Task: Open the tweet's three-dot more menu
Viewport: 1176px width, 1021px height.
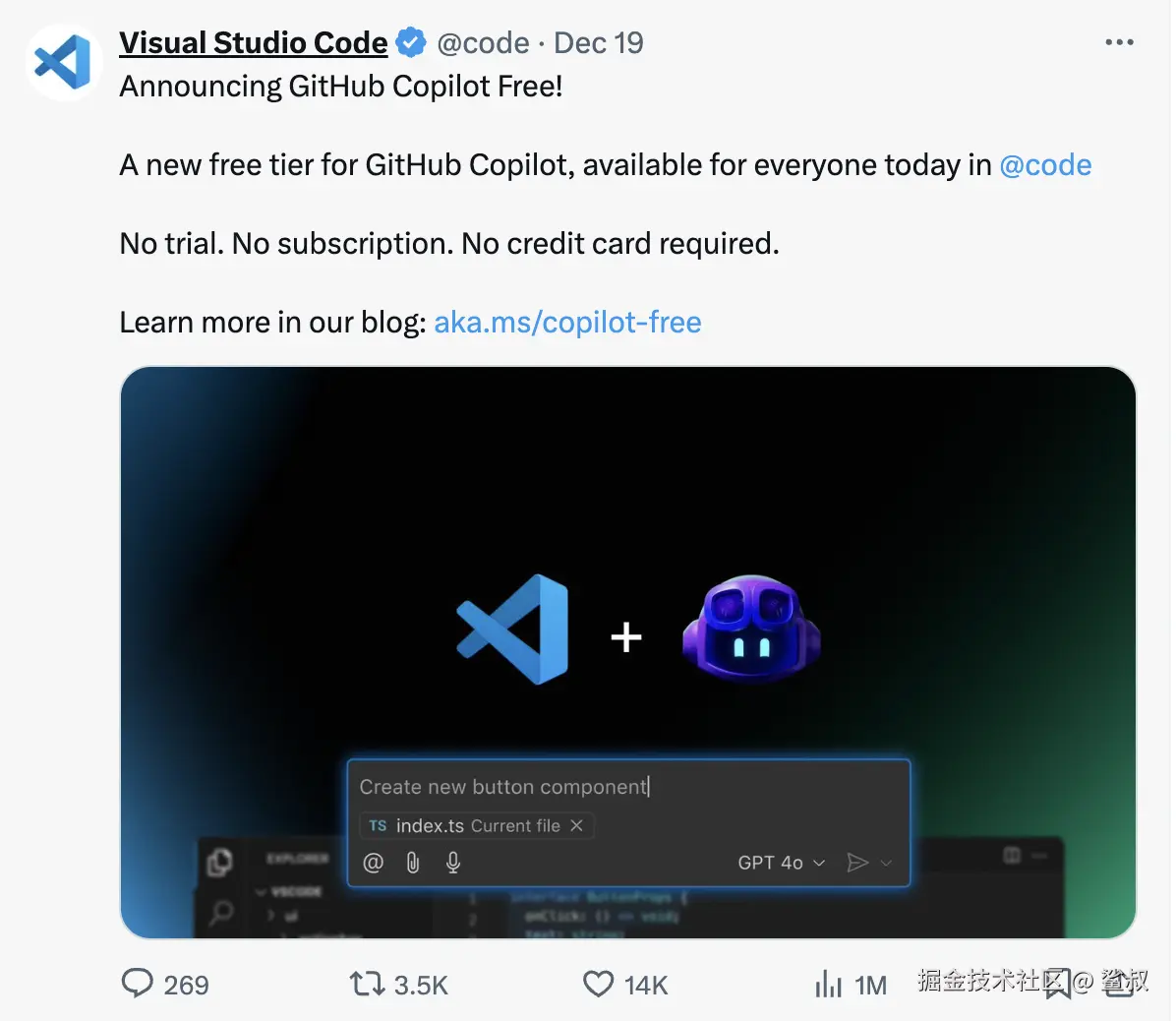Action: tap(1119, 43)
